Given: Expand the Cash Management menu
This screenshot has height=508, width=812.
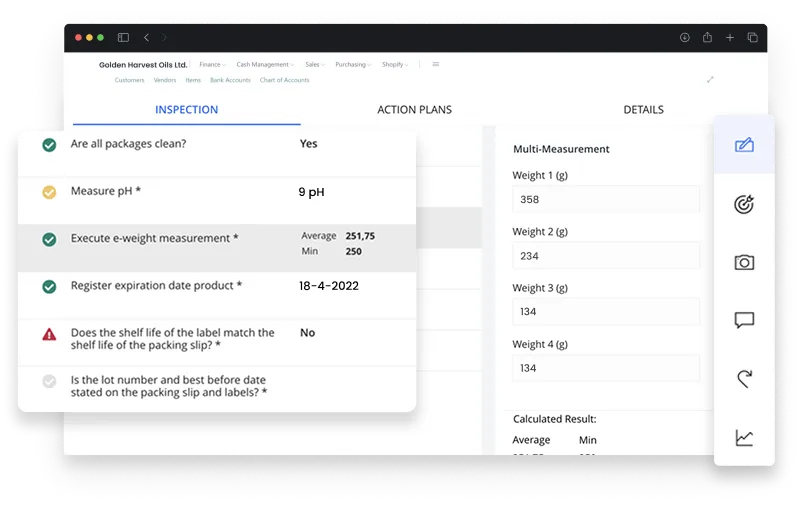Looking at the screenshot, I should [x=265, y=64].
